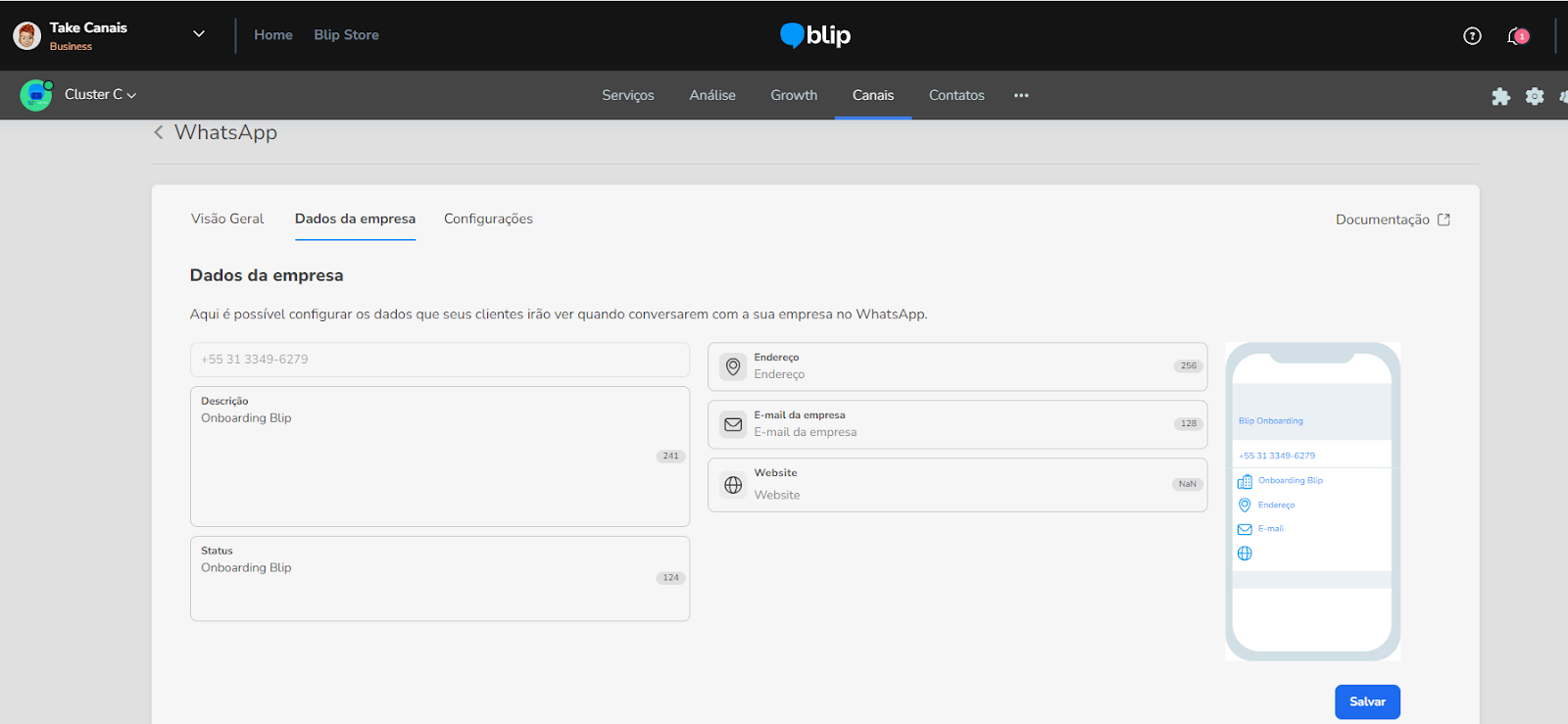Click the E-mail envelope icon
The image size is (1568, 724).
coord(733,424)
